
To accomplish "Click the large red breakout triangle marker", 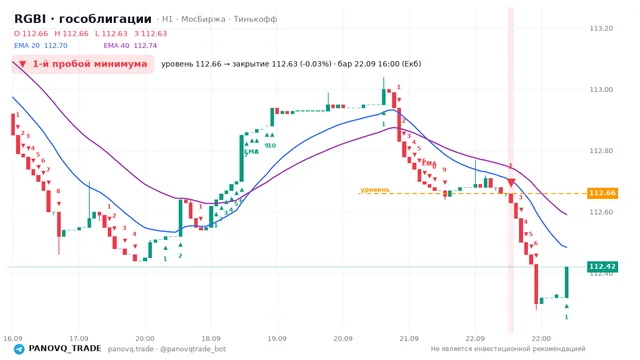I will pos(511,182).
